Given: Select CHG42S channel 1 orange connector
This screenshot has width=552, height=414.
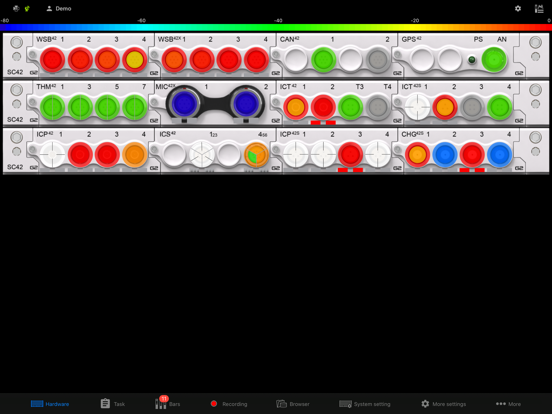Looking at the screenshot, I should click(x=418, y=155).
